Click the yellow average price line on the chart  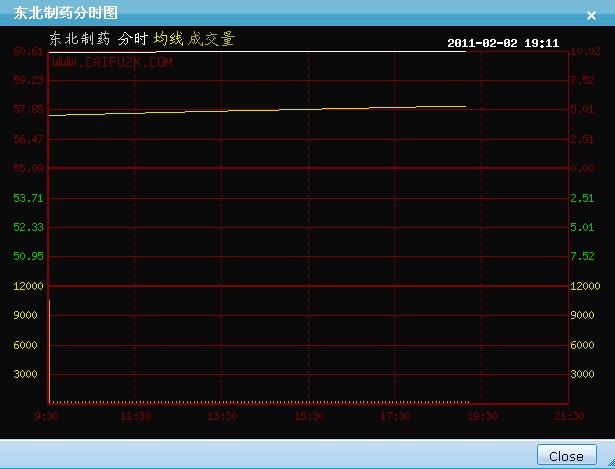click(x=257, y=111)
